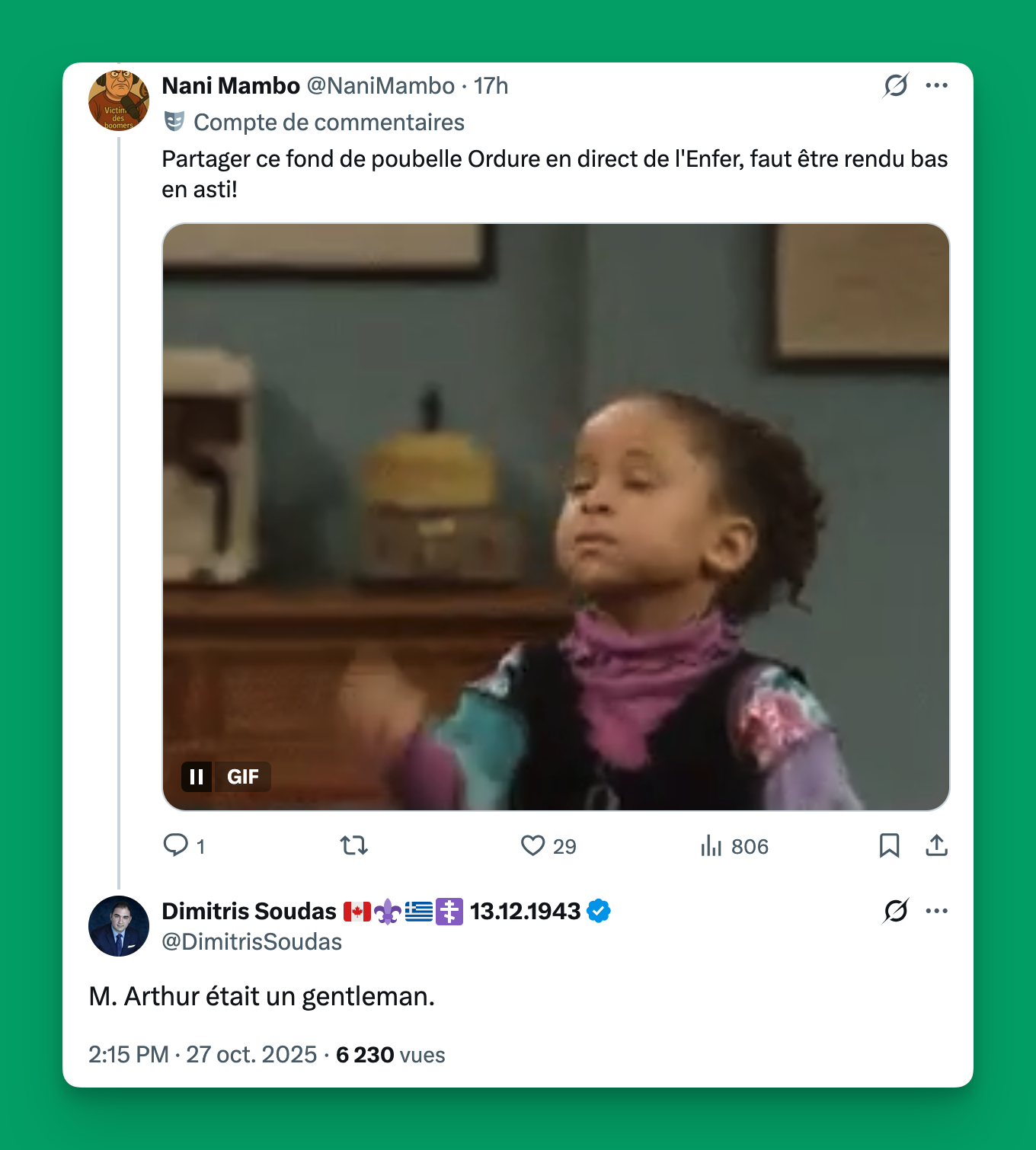Screen dimensions: 1036x1150
Task: Open the GIF media in viewer
Action: click(556, 516)
